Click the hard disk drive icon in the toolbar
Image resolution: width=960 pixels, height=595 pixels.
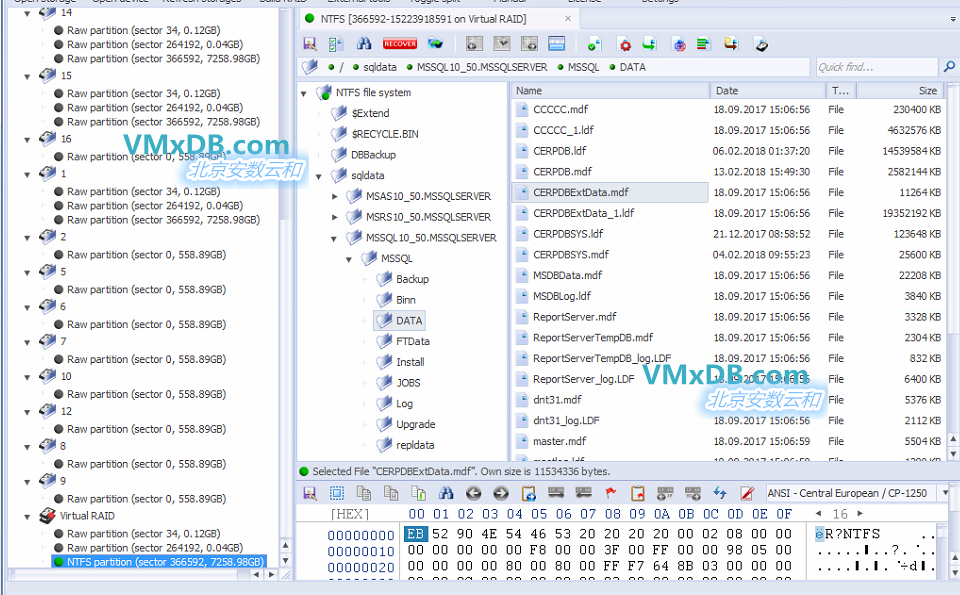click(761, 44)
